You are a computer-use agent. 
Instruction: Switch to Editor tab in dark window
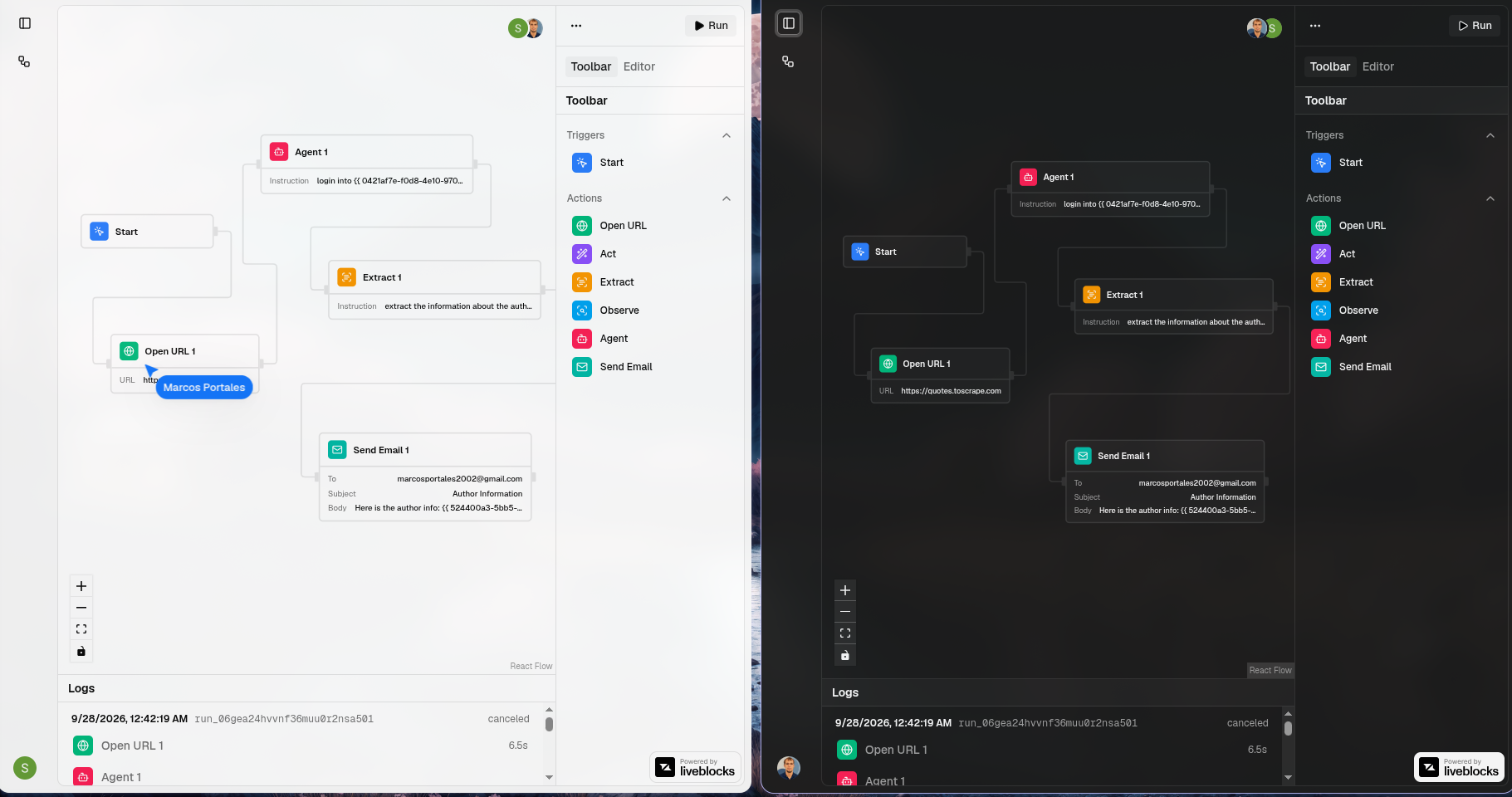tap(1378, 66)
